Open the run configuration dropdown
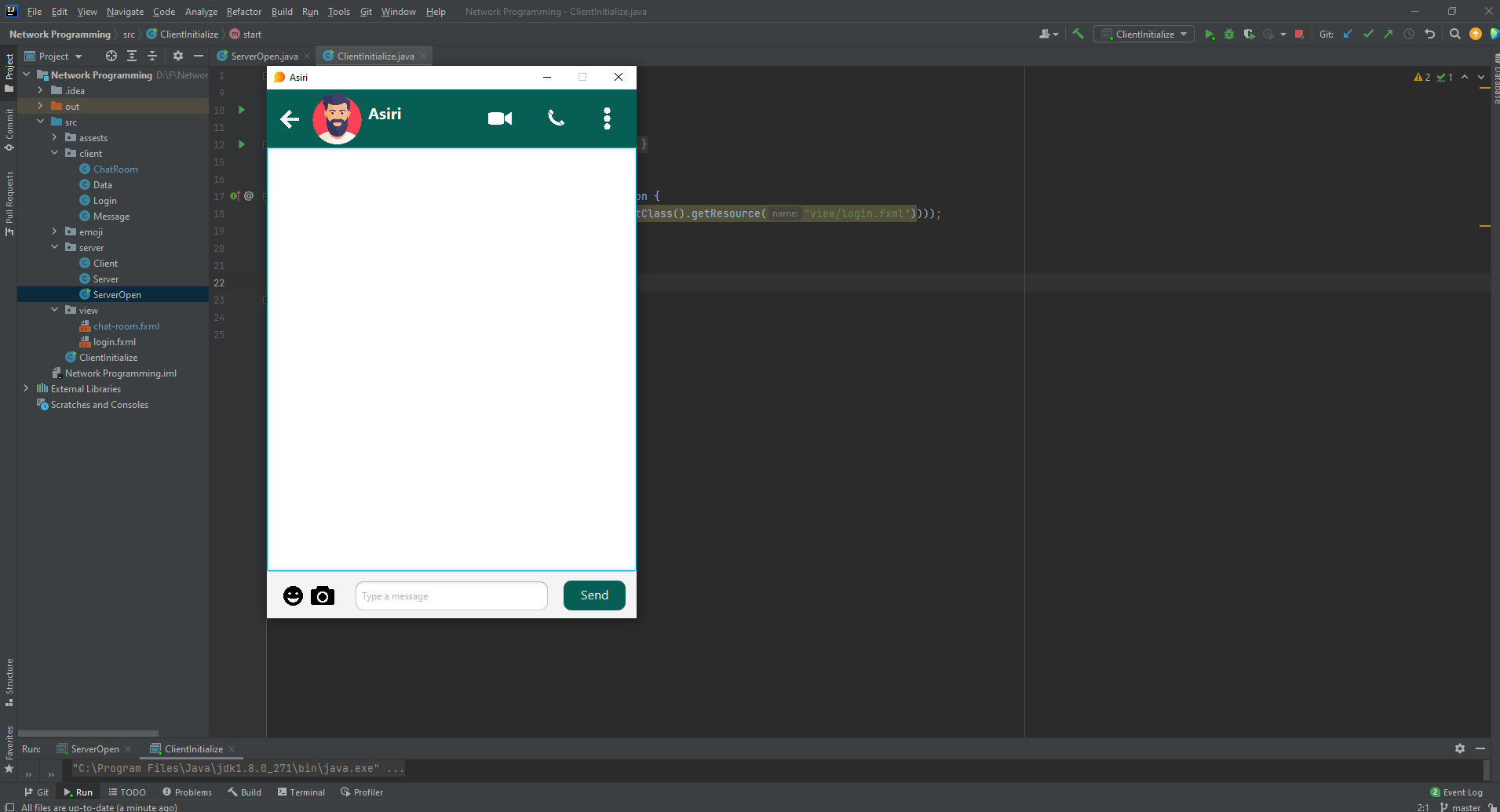Viewport: 1500px width, 812px height. [1185, 34]
